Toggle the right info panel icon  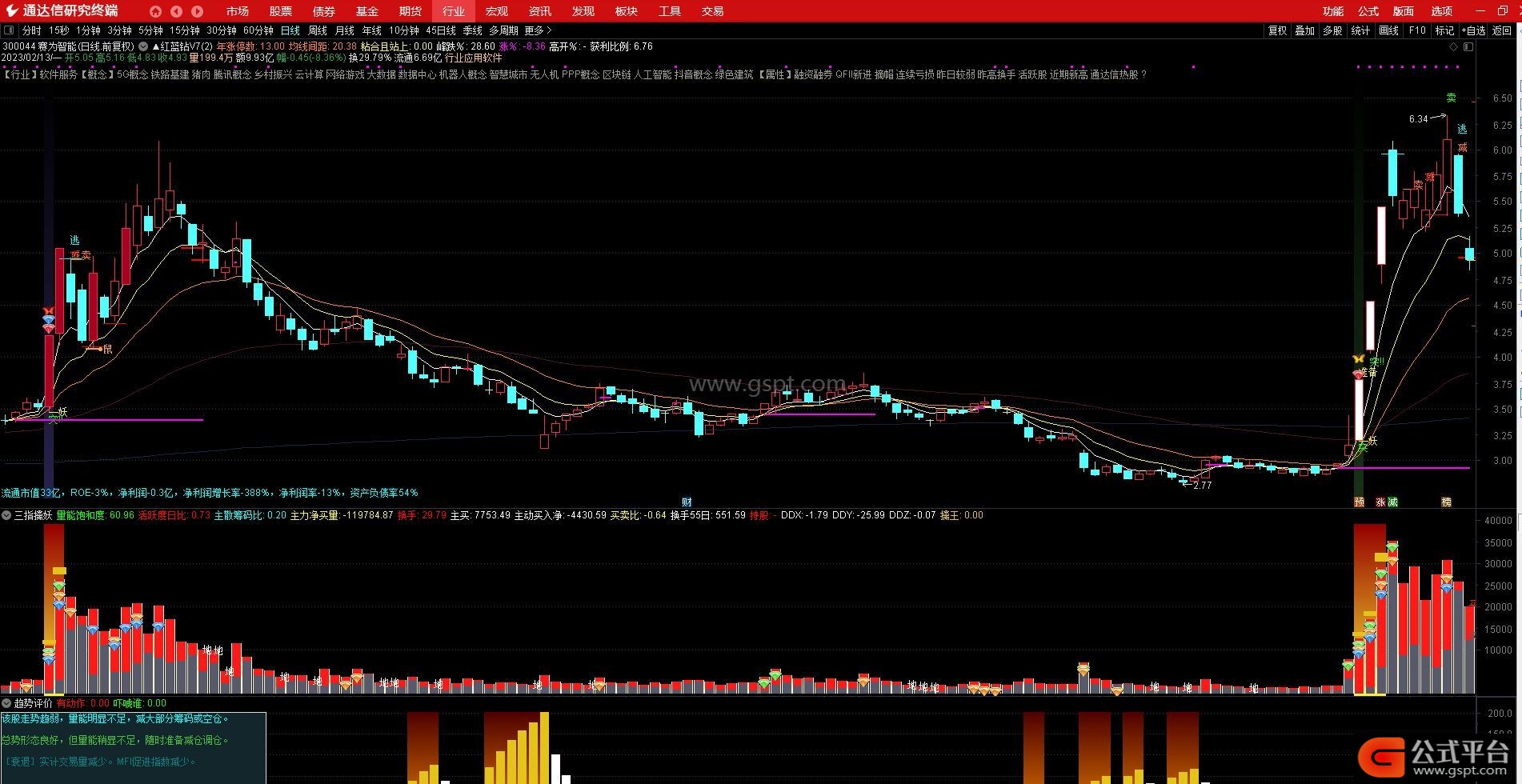point(1468,47)
